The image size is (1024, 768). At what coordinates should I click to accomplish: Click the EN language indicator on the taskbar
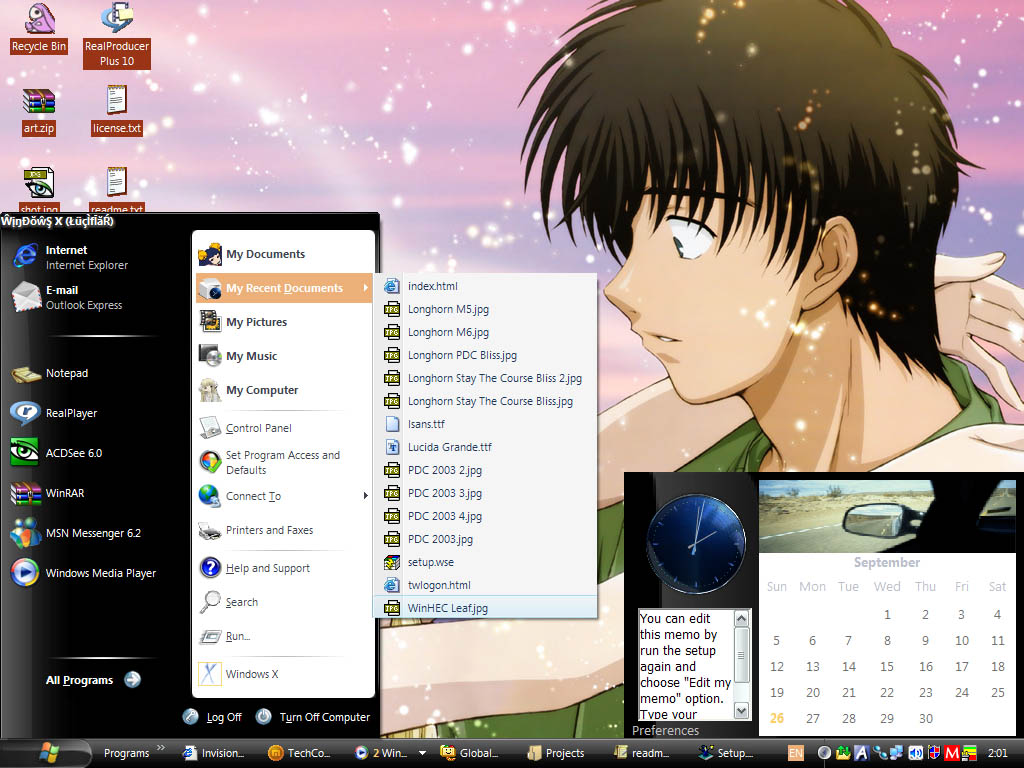click(795, 753)
